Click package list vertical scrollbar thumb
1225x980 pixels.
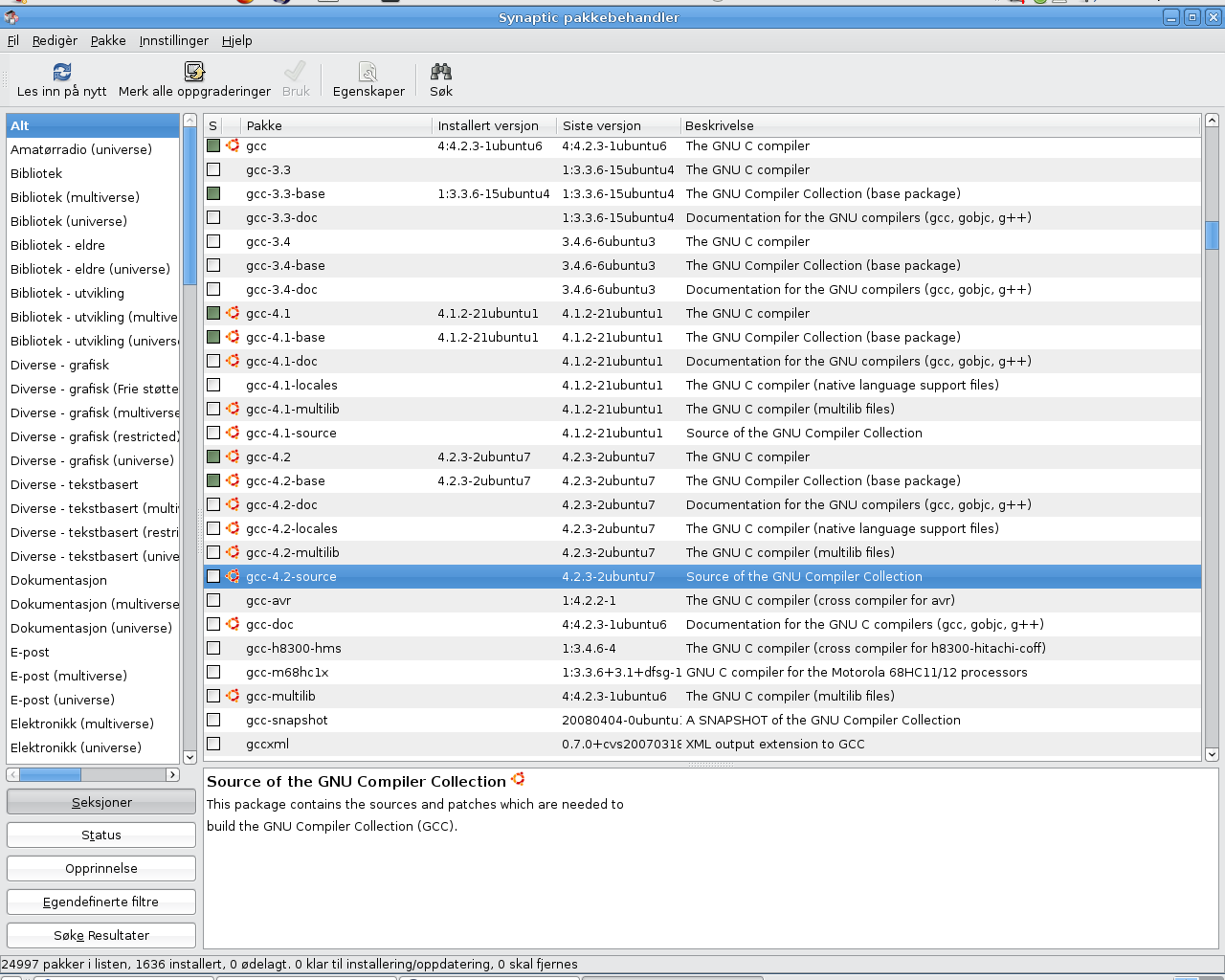tap(1212, 234)
